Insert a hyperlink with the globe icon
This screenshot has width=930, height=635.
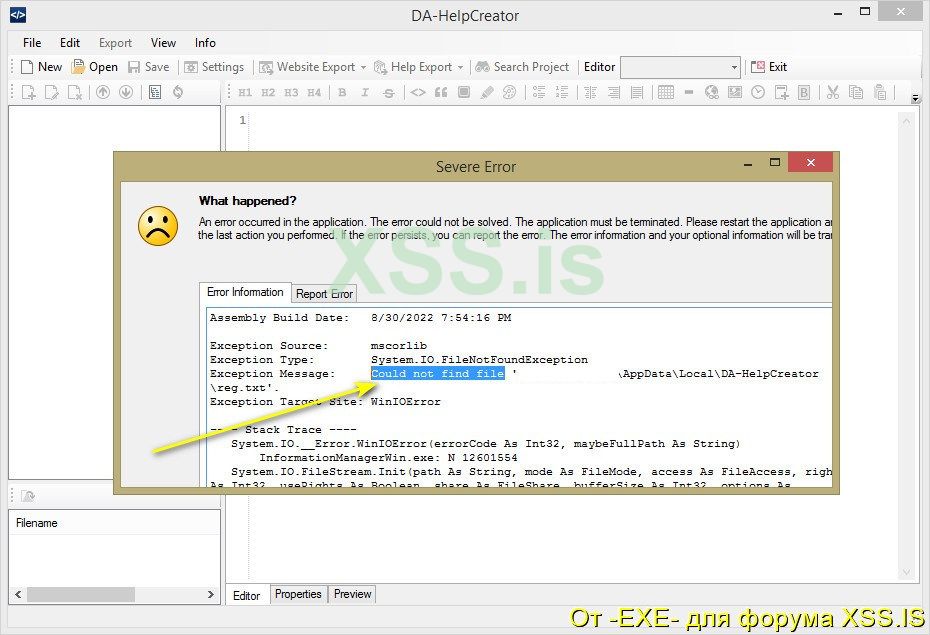point(712,92)
